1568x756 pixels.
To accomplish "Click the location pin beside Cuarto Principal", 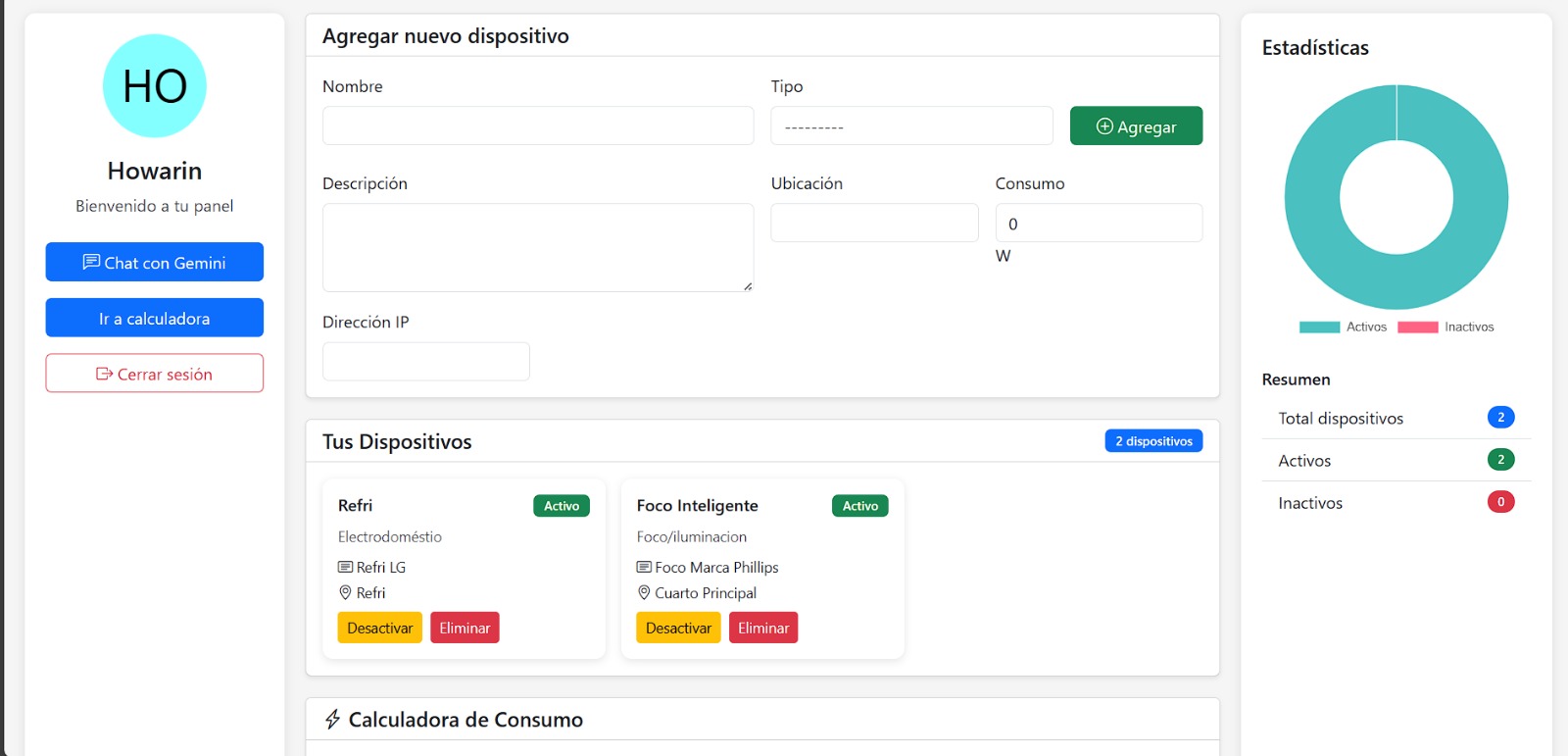I will (644, 592).
